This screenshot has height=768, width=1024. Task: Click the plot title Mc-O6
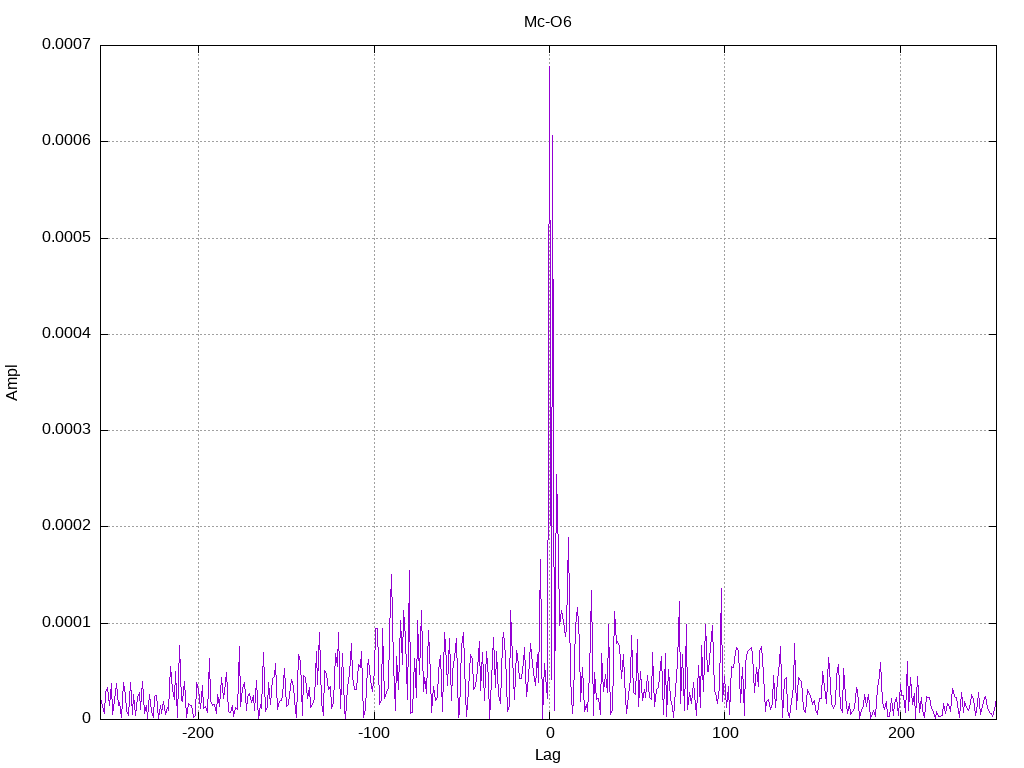point(547,22)
